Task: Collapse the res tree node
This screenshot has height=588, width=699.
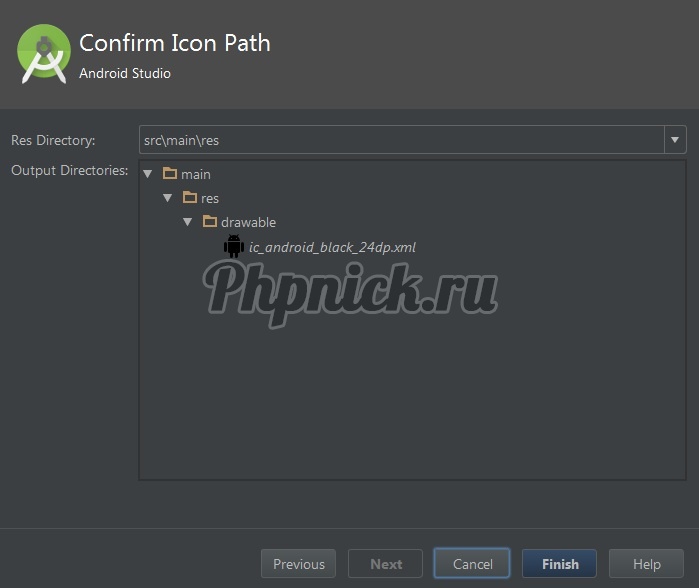Action: (168, 198)
